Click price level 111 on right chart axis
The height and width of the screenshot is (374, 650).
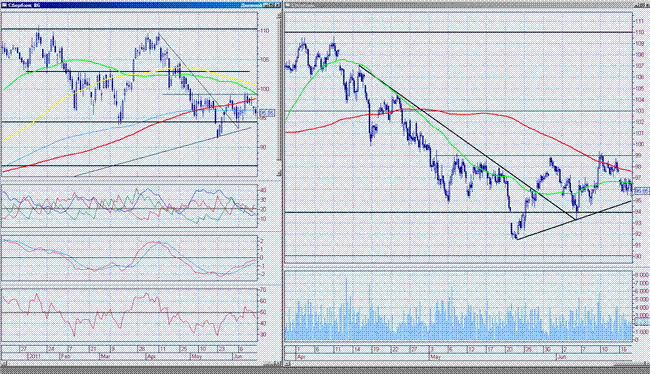coord(639,21)
